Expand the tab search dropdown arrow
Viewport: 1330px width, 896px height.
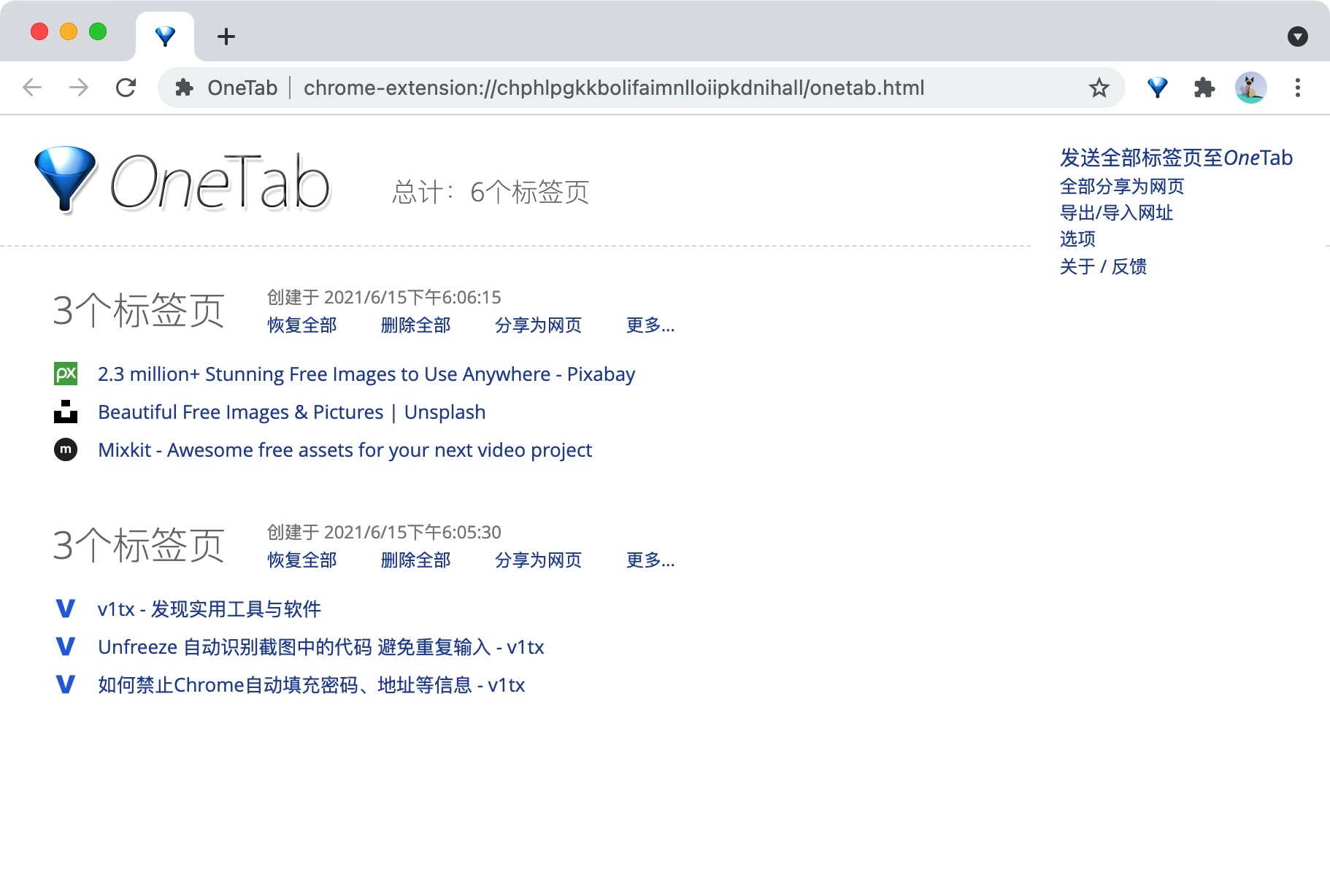[1297, 36]
